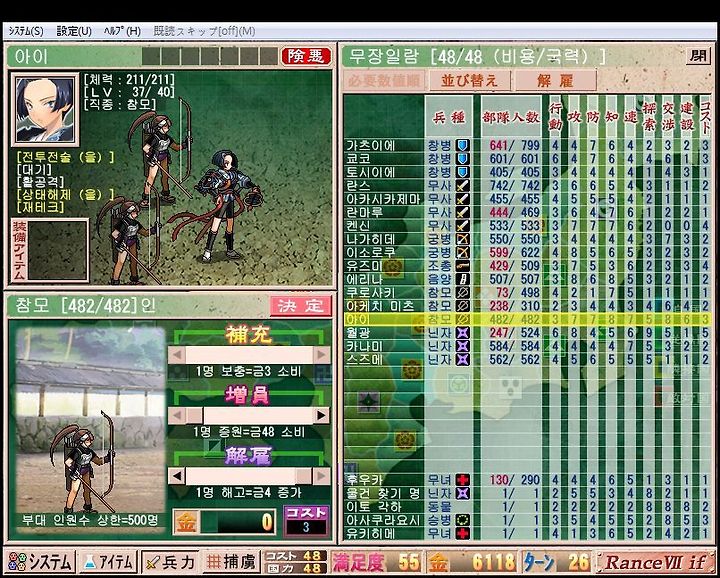Click the 並び替え sort button
The image size is (720, 578).
click(469, 81)
